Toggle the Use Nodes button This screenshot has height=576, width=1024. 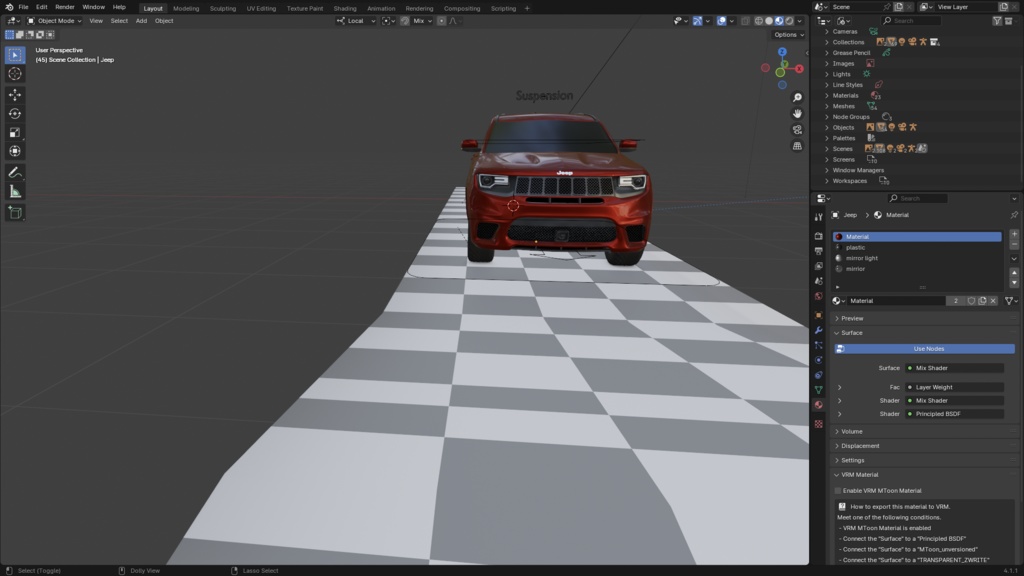coord(924,349)
